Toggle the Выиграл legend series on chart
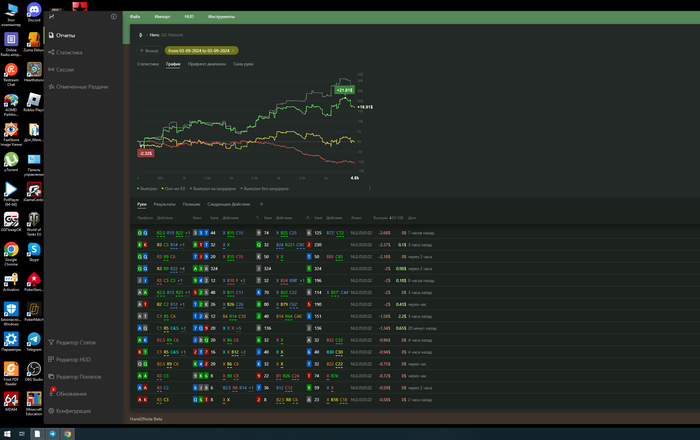This screenshot has width=700, height=440. (150, 187)
